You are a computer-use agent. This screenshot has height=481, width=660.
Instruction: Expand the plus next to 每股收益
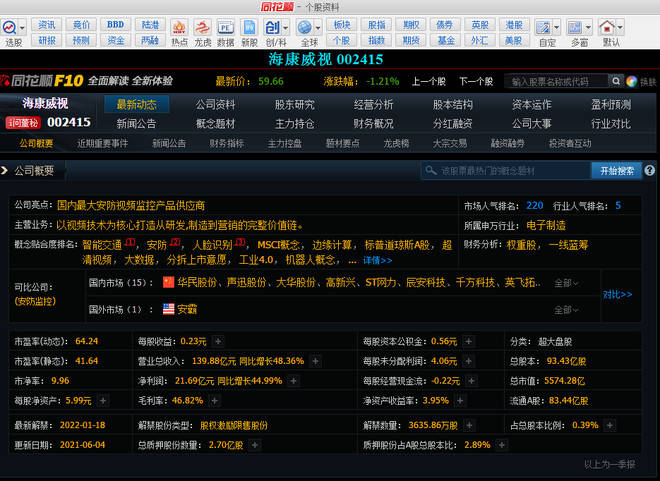tap(218, 341)
